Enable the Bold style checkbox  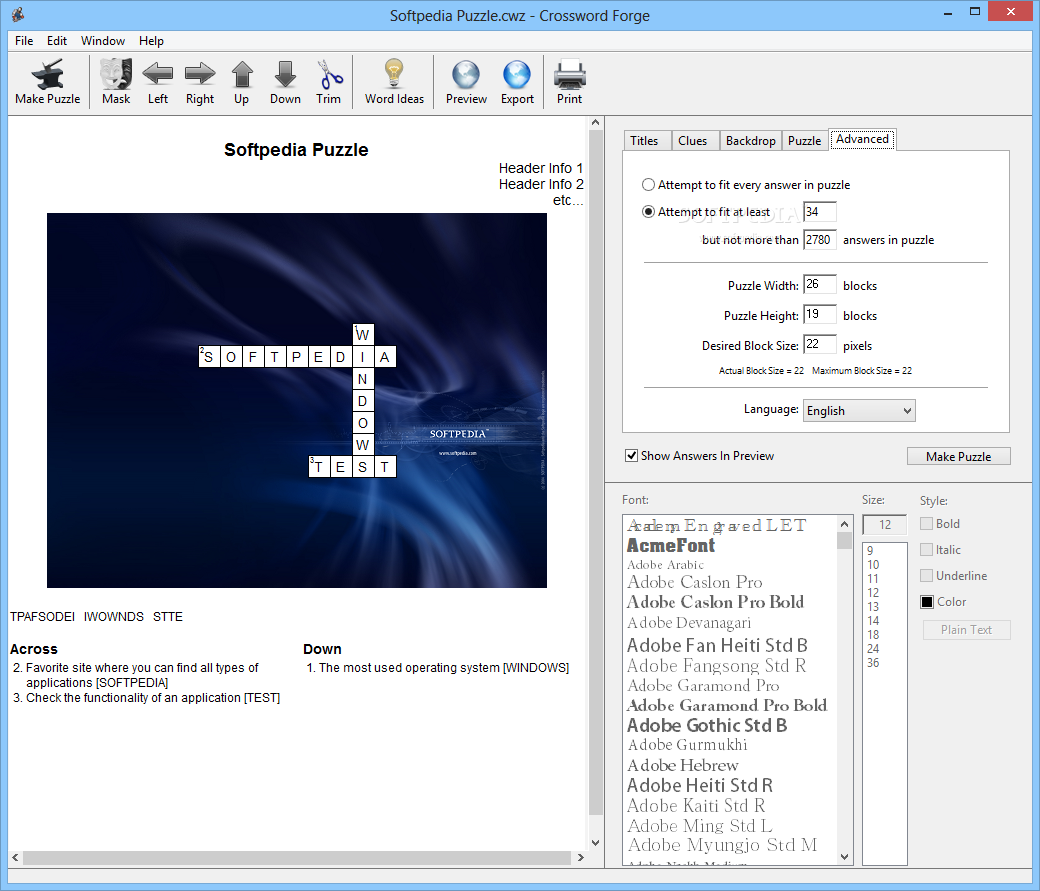pos(927,523)
